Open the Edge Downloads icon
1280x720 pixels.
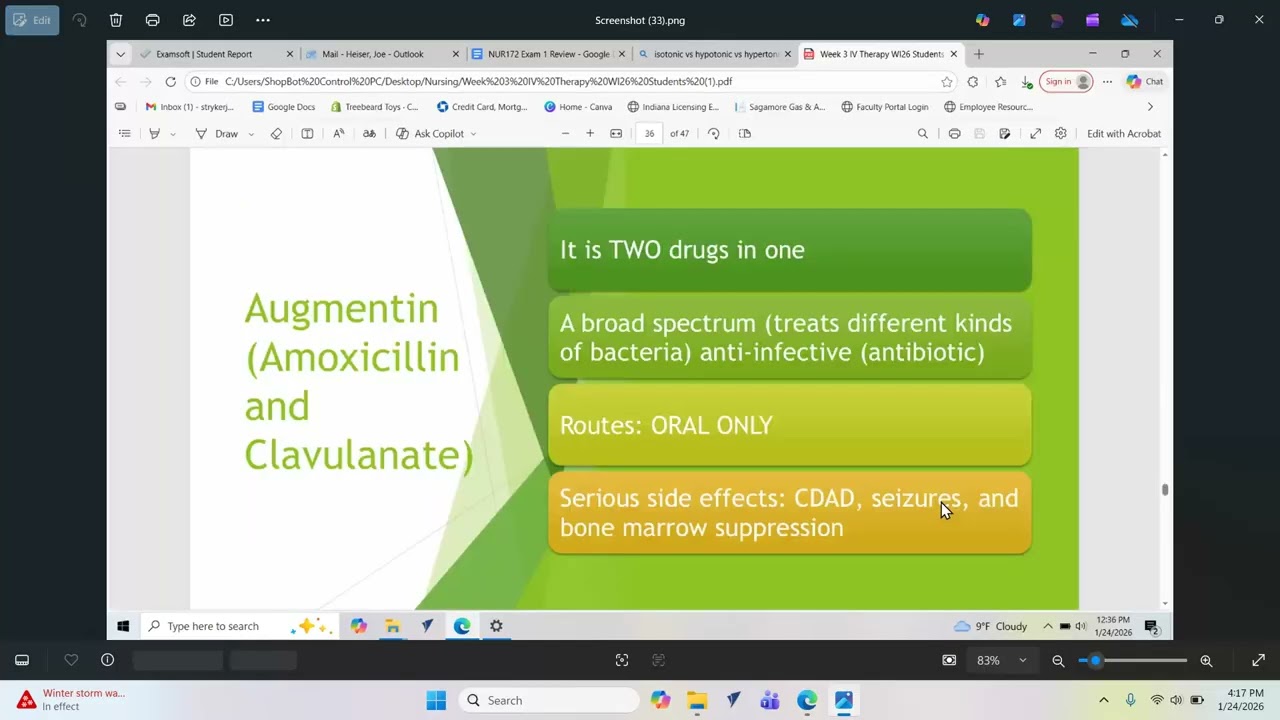pyautogui.click(x=1027, y=82)
